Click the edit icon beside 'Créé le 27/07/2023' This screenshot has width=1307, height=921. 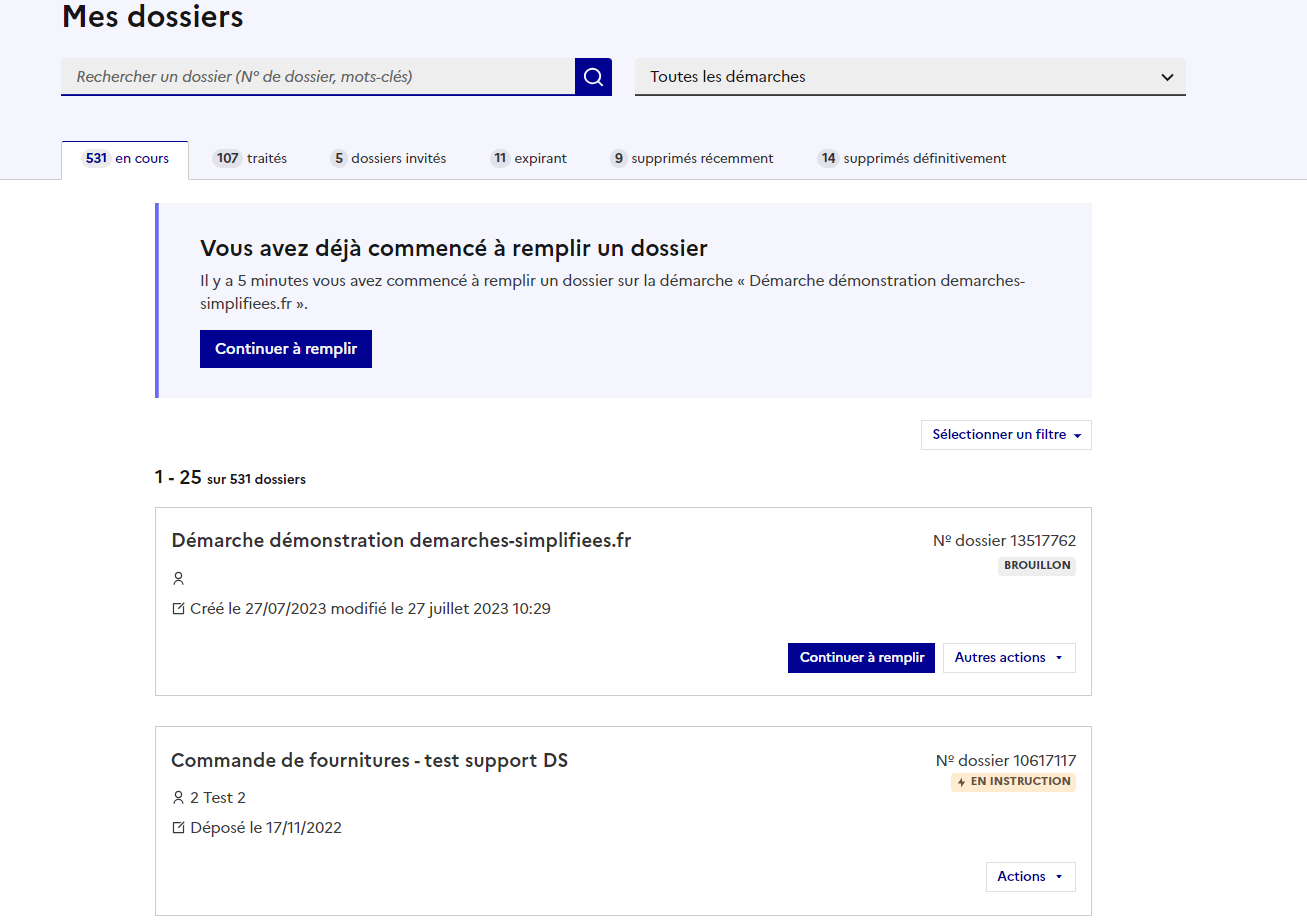[x=179, y=609]
